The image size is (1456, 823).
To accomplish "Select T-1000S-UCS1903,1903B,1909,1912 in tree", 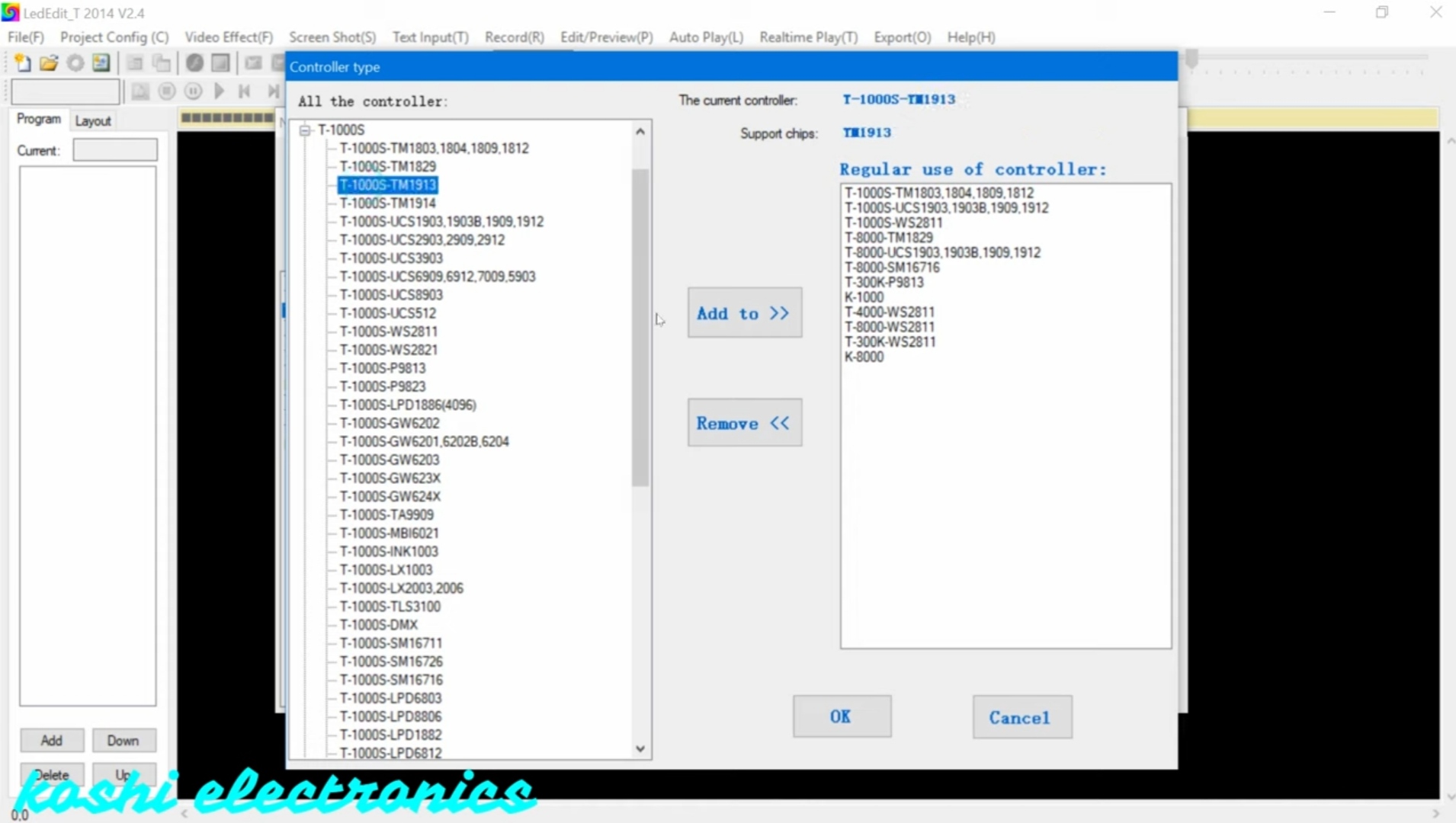I will point(442,221).
